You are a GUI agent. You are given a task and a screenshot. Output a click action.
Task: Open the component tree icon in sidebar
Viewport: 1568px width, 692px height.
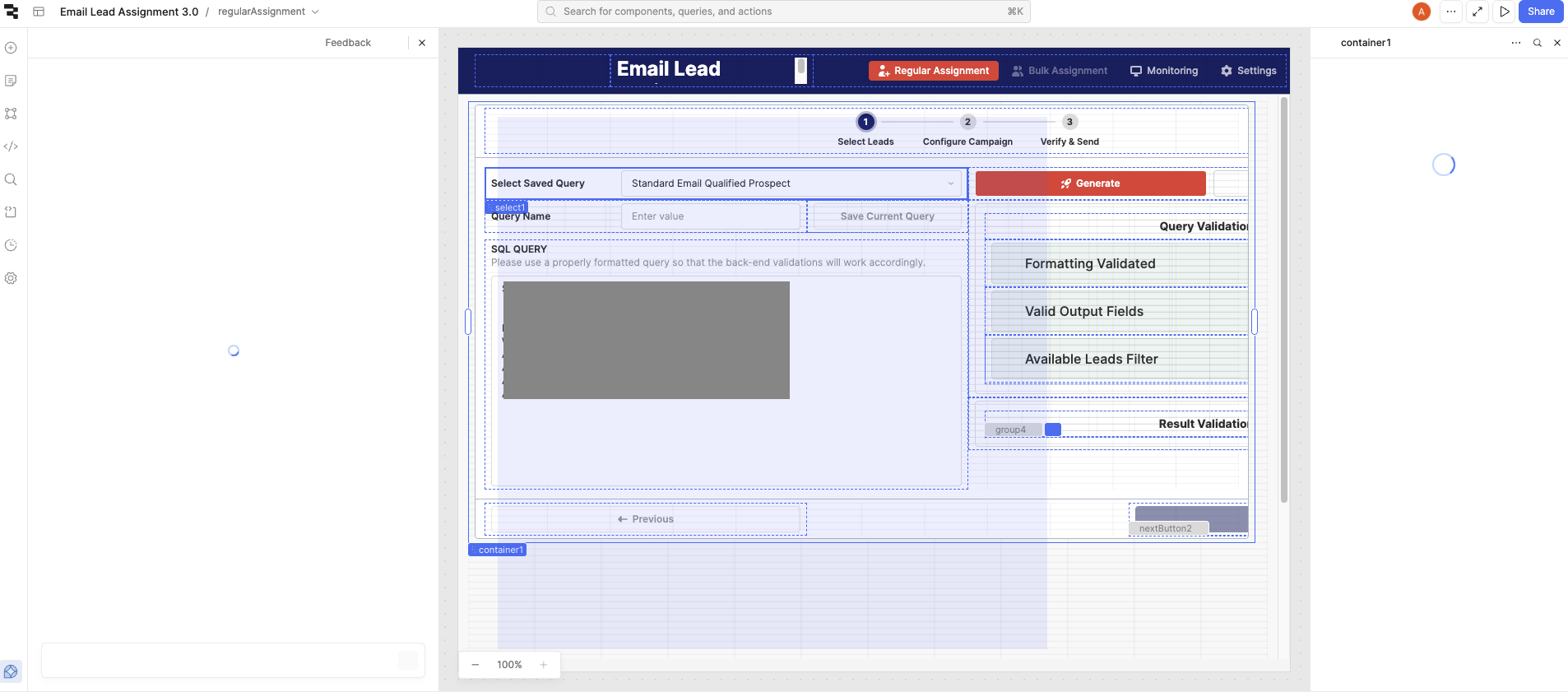[x=11, y=114]
